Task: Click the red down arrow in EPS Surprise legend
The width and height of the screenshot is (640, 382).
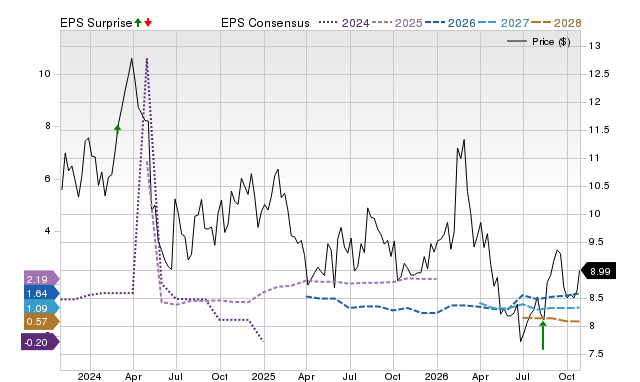Action: coord(148,22)
